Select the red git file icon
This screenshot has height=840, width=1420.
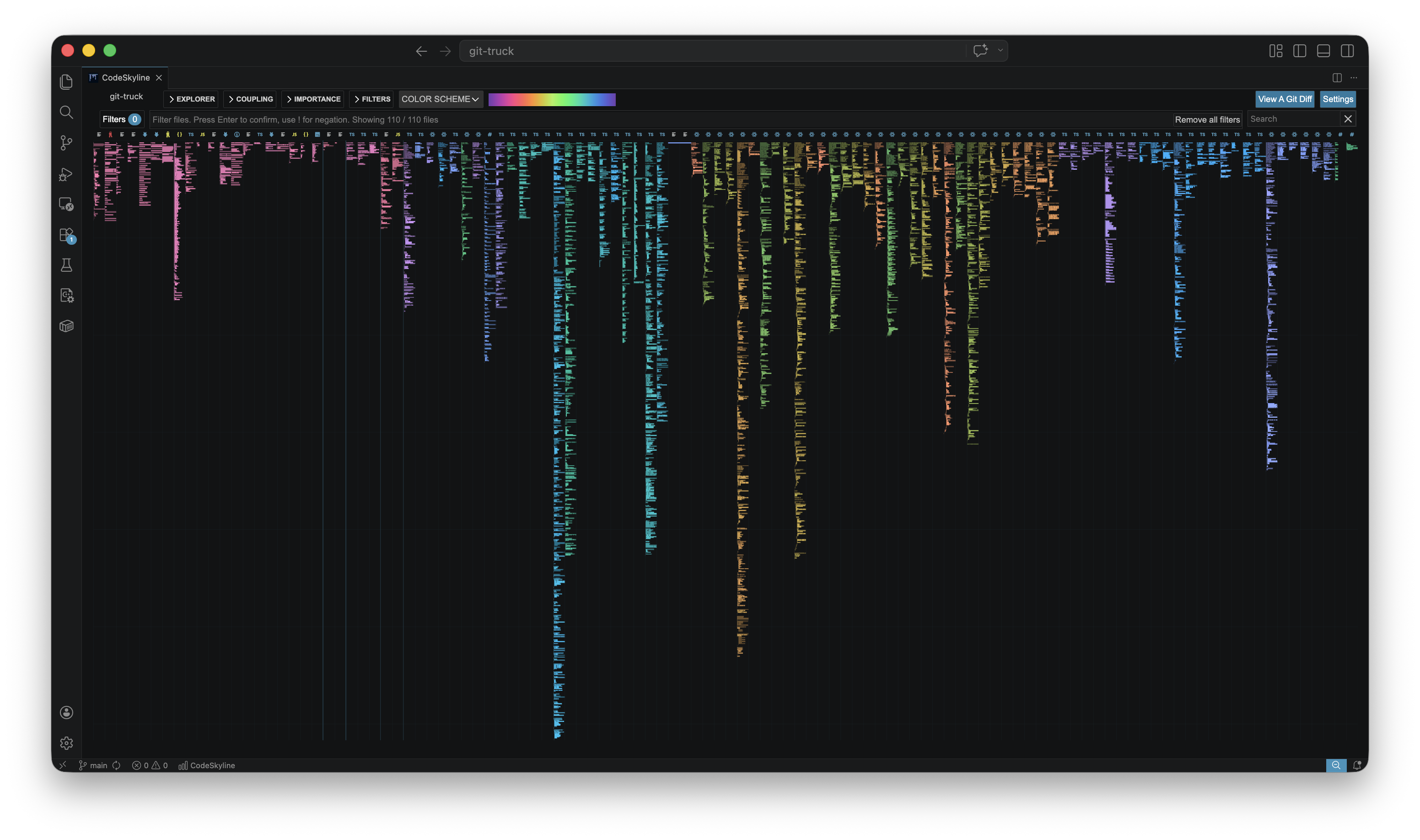pyautogui.click(x=110, y=135)
